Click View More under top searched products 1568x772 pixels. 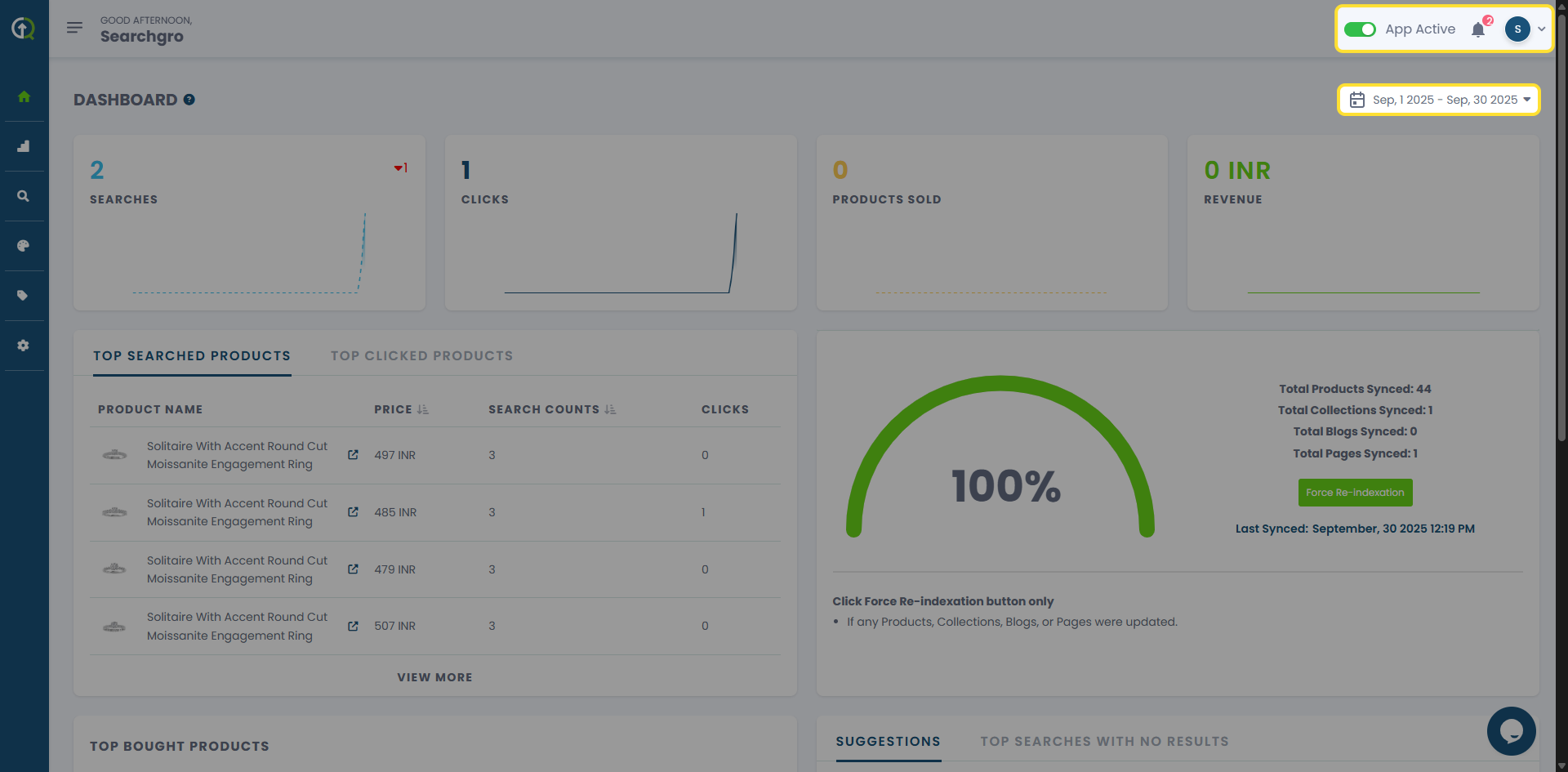(x=434, y=677)
